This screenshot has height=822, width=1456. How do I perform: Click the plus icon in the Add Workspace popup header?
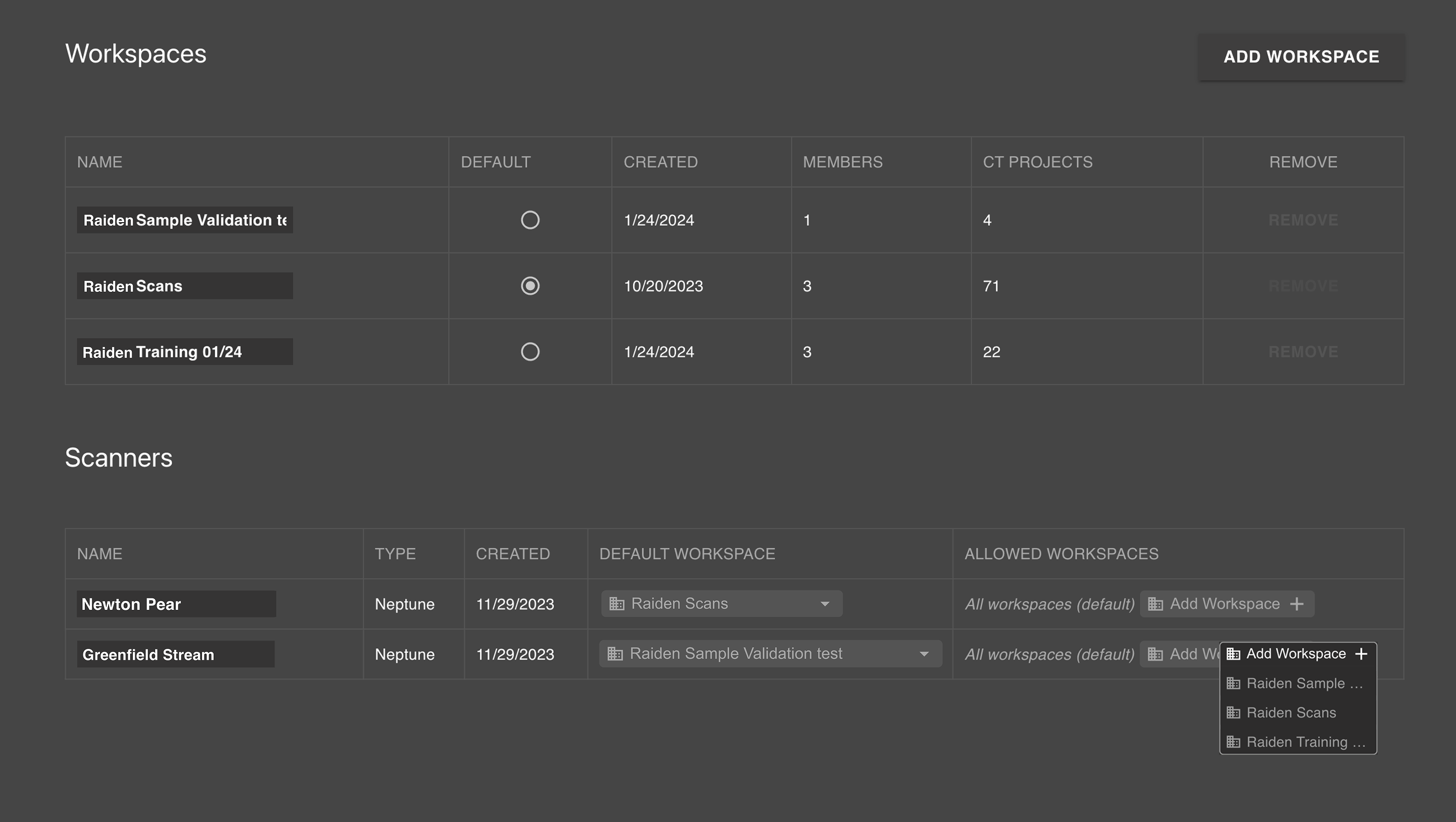1361,654
